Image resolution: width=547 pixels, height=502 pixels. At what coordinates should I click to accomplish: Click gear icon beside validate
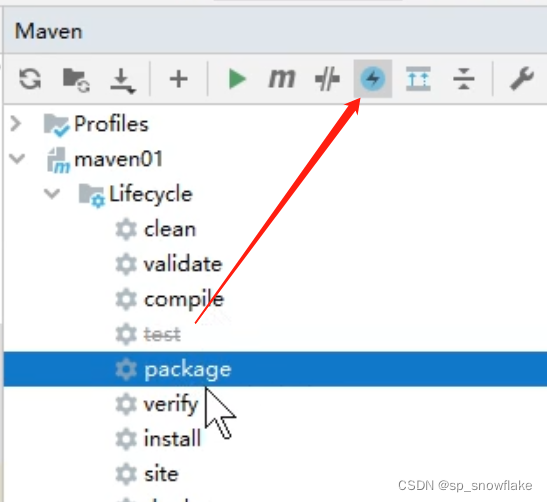126,264
